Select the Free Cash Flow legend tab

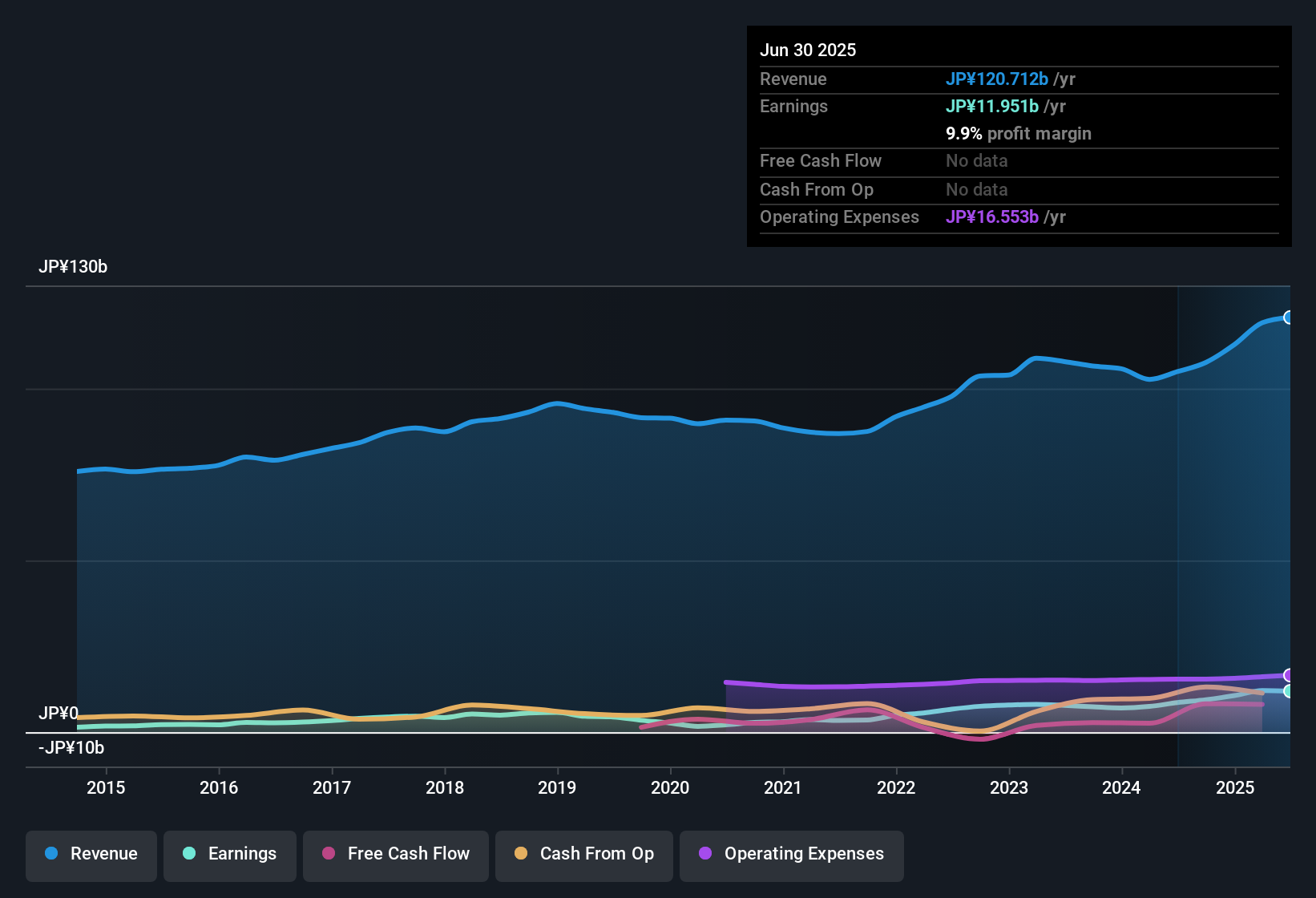click(395, 854)
